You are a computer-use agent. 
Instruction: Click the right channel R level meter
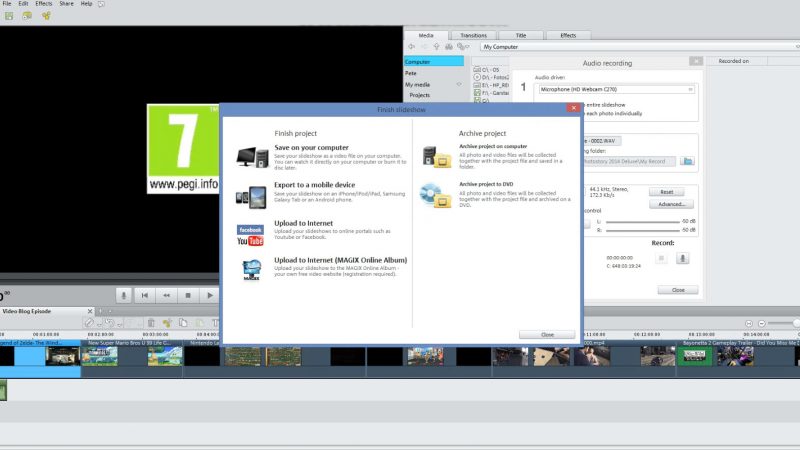[x=643, y=231]
